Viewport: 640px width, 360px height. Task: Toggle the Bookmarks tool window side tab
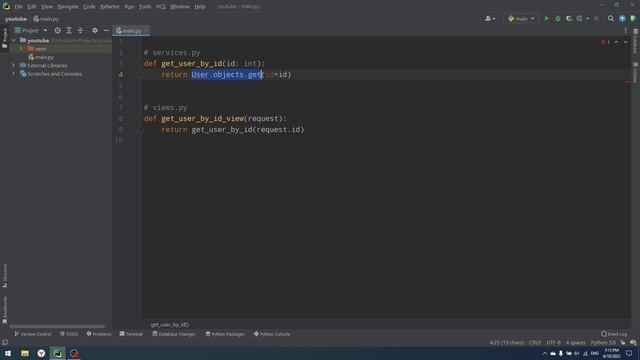click(4, 310)
